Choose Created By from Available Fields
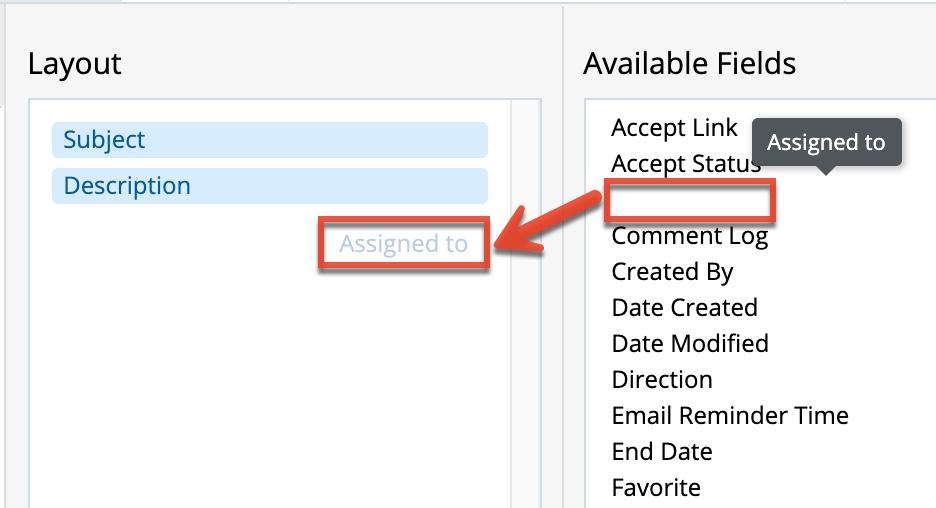 tap(672, 272)
